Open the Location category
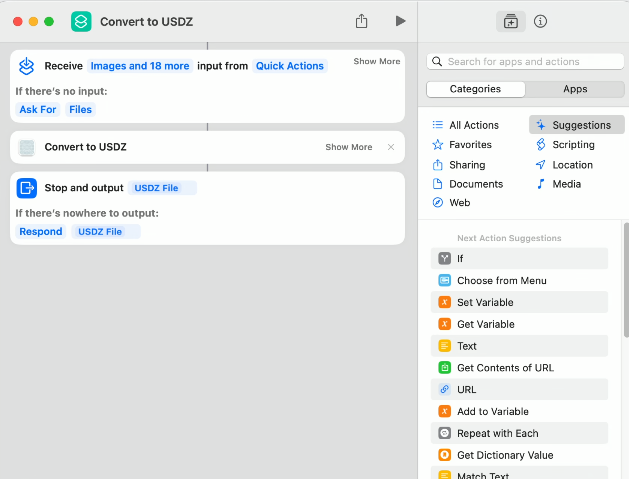 [564, 165]
